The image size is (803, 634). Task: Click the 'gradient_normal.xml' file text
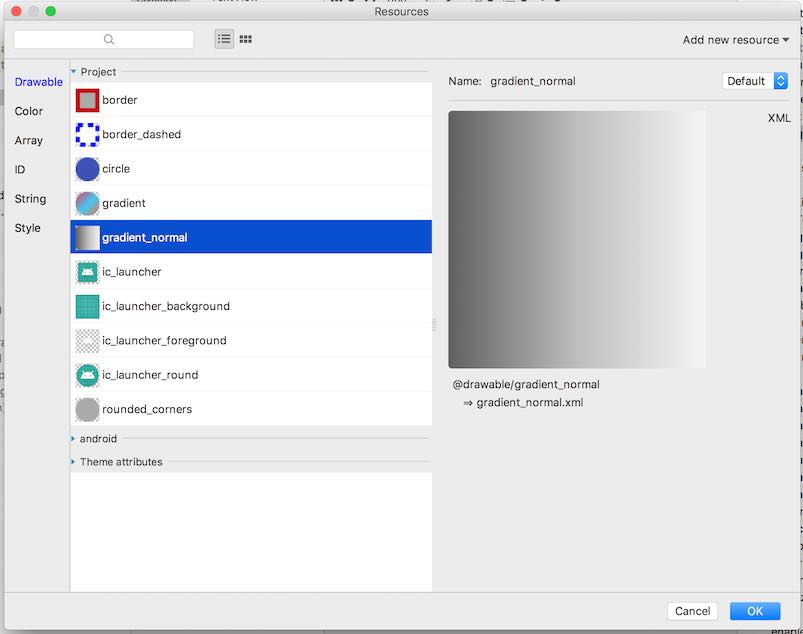click(530, 403)
